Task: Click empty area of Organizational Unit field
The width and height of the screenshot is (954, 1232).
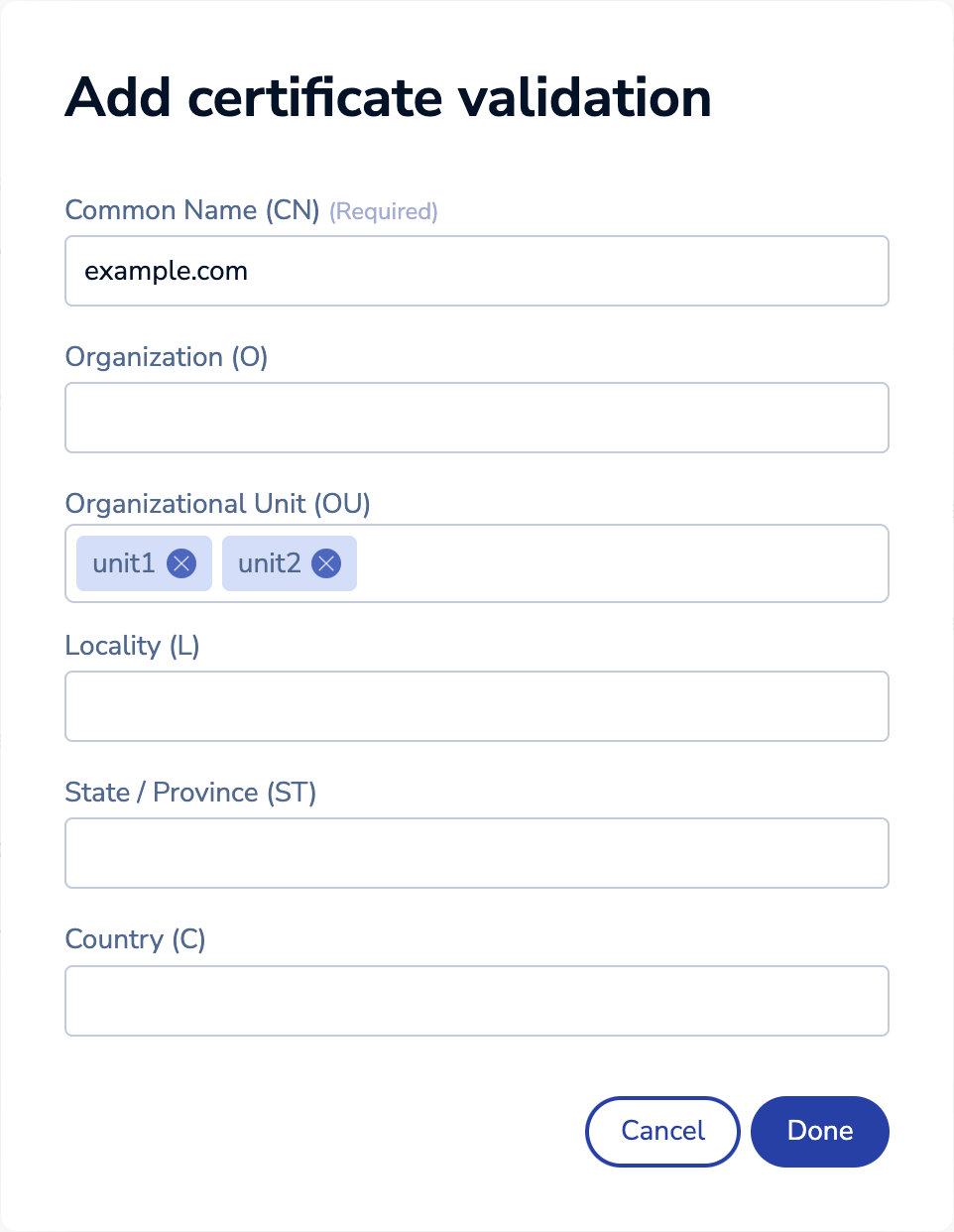Action: coord(620,563)
